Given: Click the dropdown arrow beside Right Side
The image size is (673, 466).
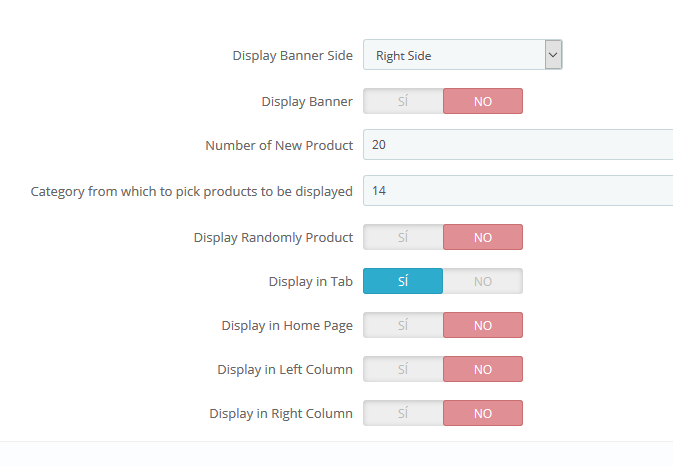Looking at the screenshot, I should click(x=553, y=55).
